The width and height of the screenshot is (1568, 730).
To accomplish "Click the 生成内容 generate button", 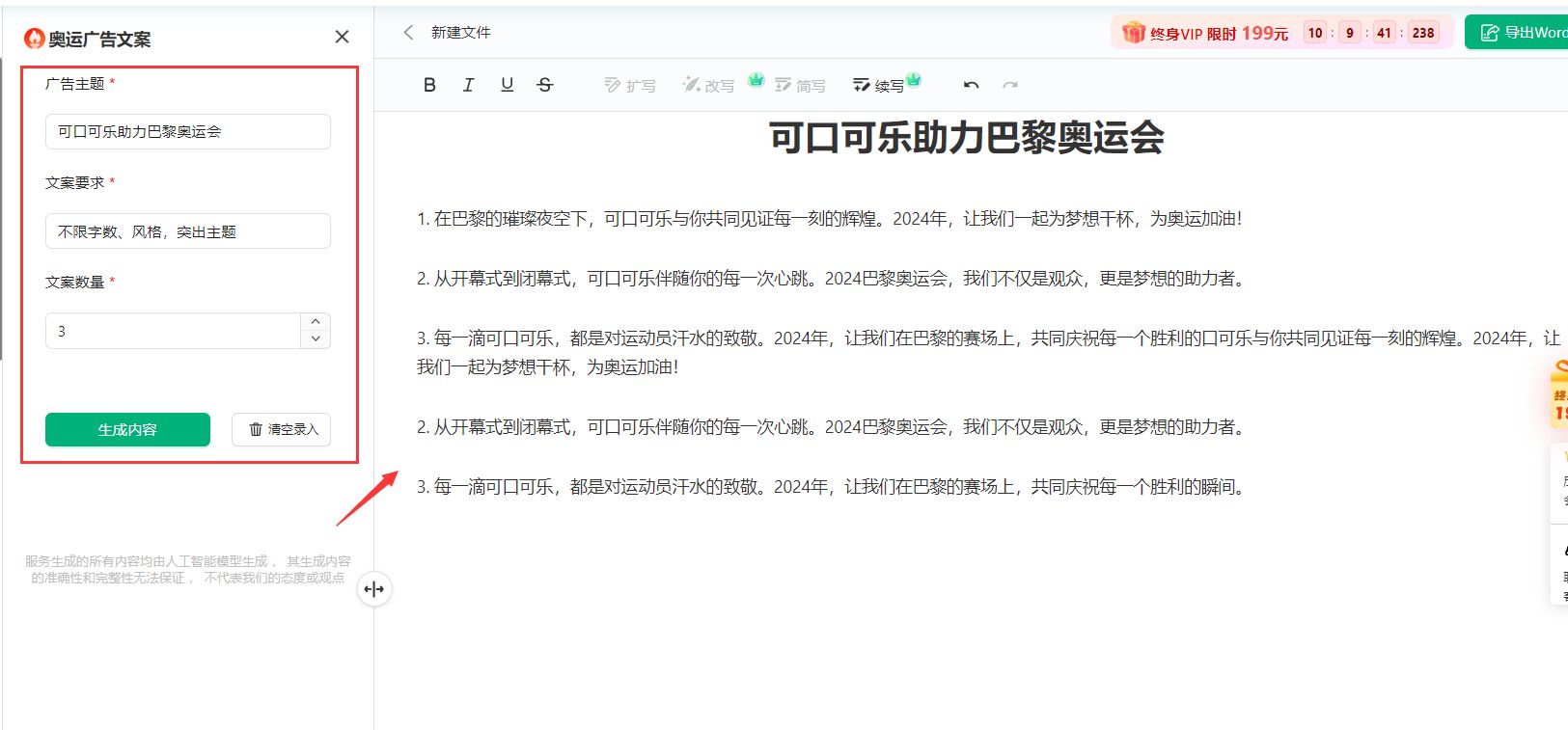I will click(127, 430).
